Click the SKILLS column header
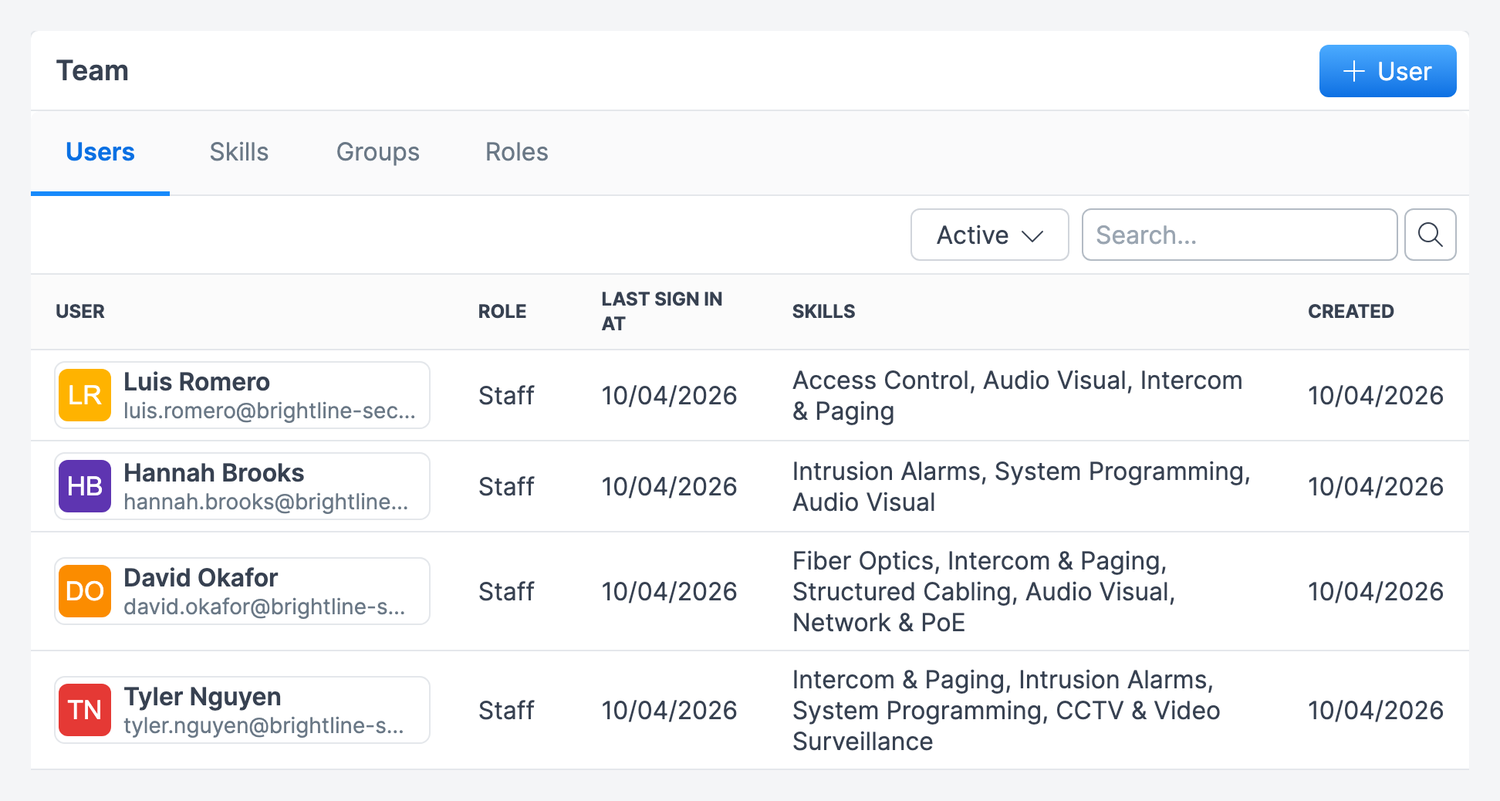The height and width of the screenshot is (801, 1500). click(824, 311)
